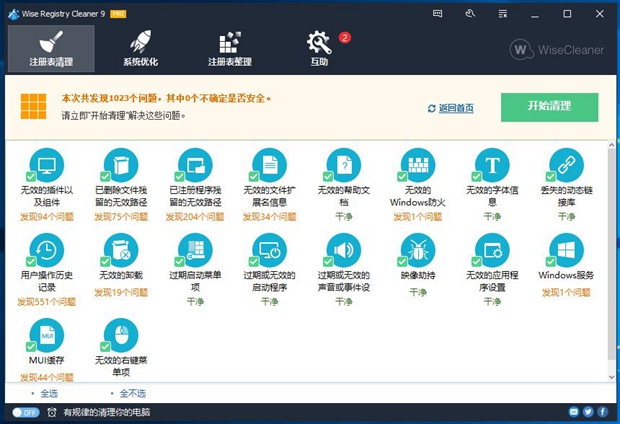
Task: Open the 无效的文件扩展名信息 document icon
Action: point(270,165)
